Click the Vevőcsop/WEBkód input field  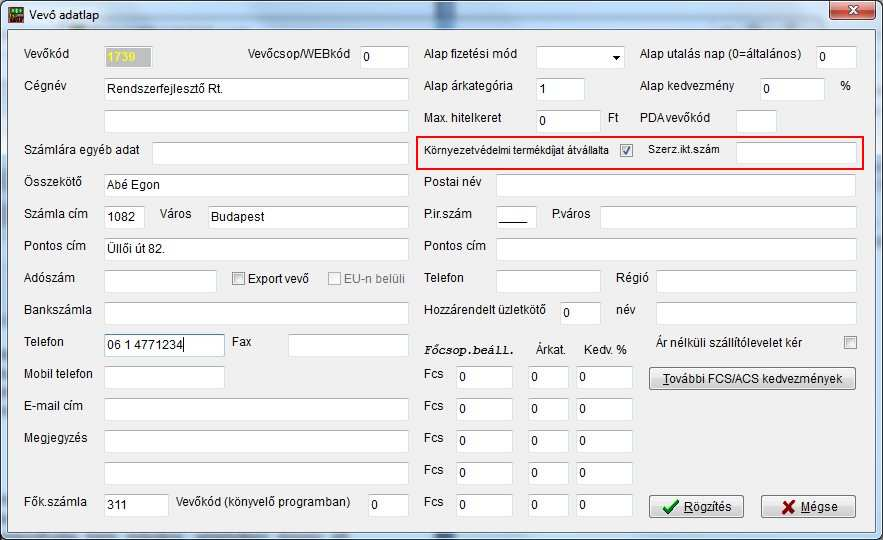tap(385, 57)
